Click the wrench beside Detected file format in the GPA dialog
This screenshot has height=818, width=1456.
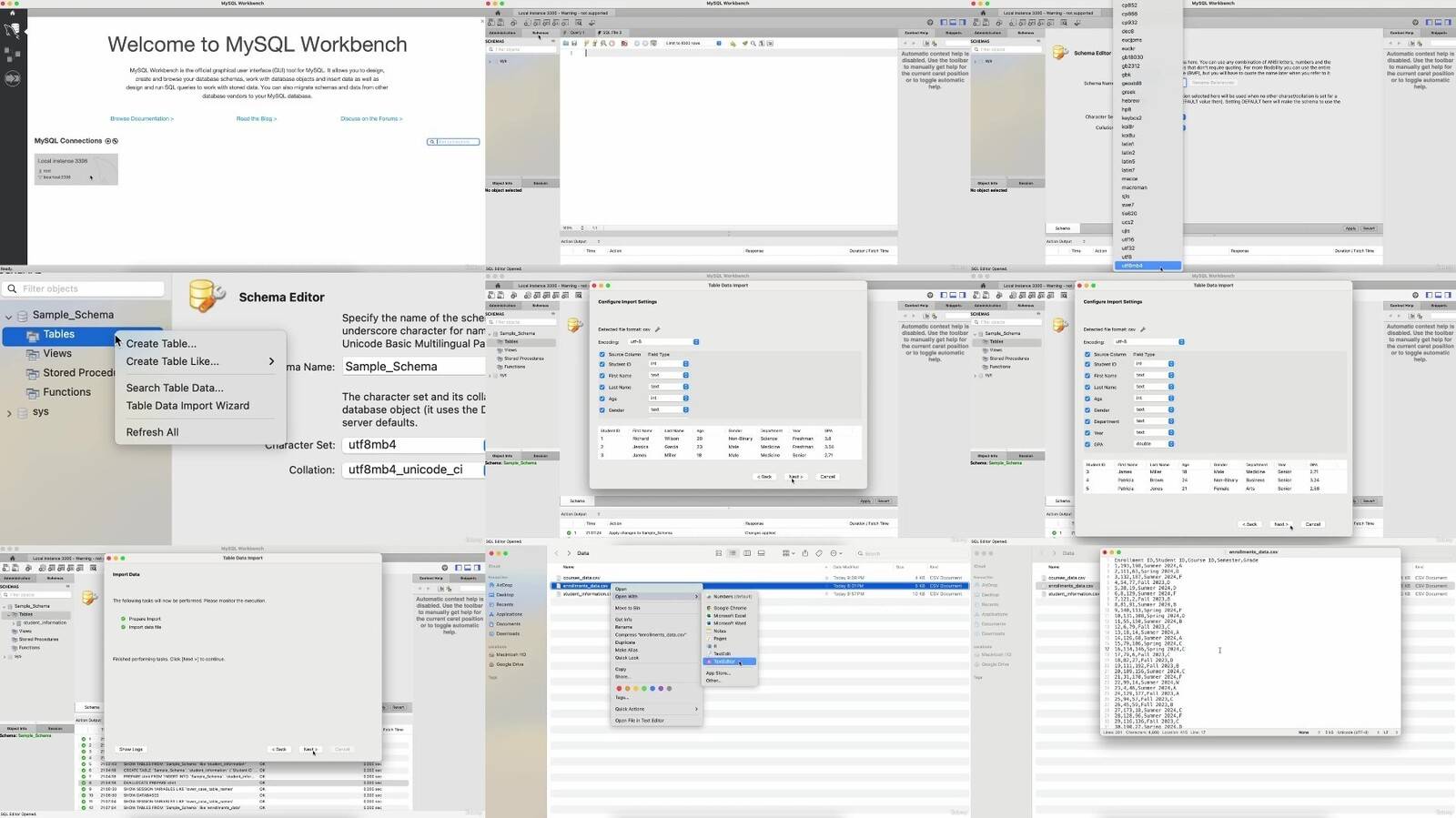pyautogui.click(x=1142, y=329)
